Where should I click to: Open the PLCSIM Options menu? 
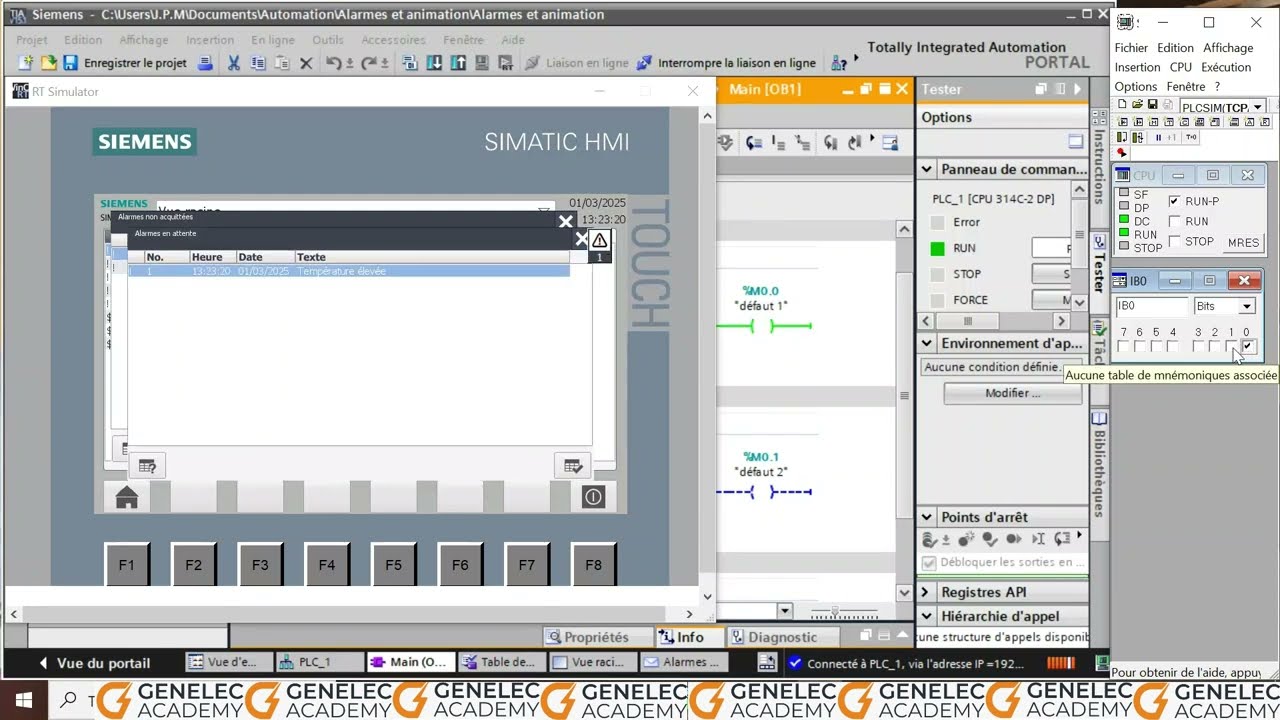tap(1135, 86)
